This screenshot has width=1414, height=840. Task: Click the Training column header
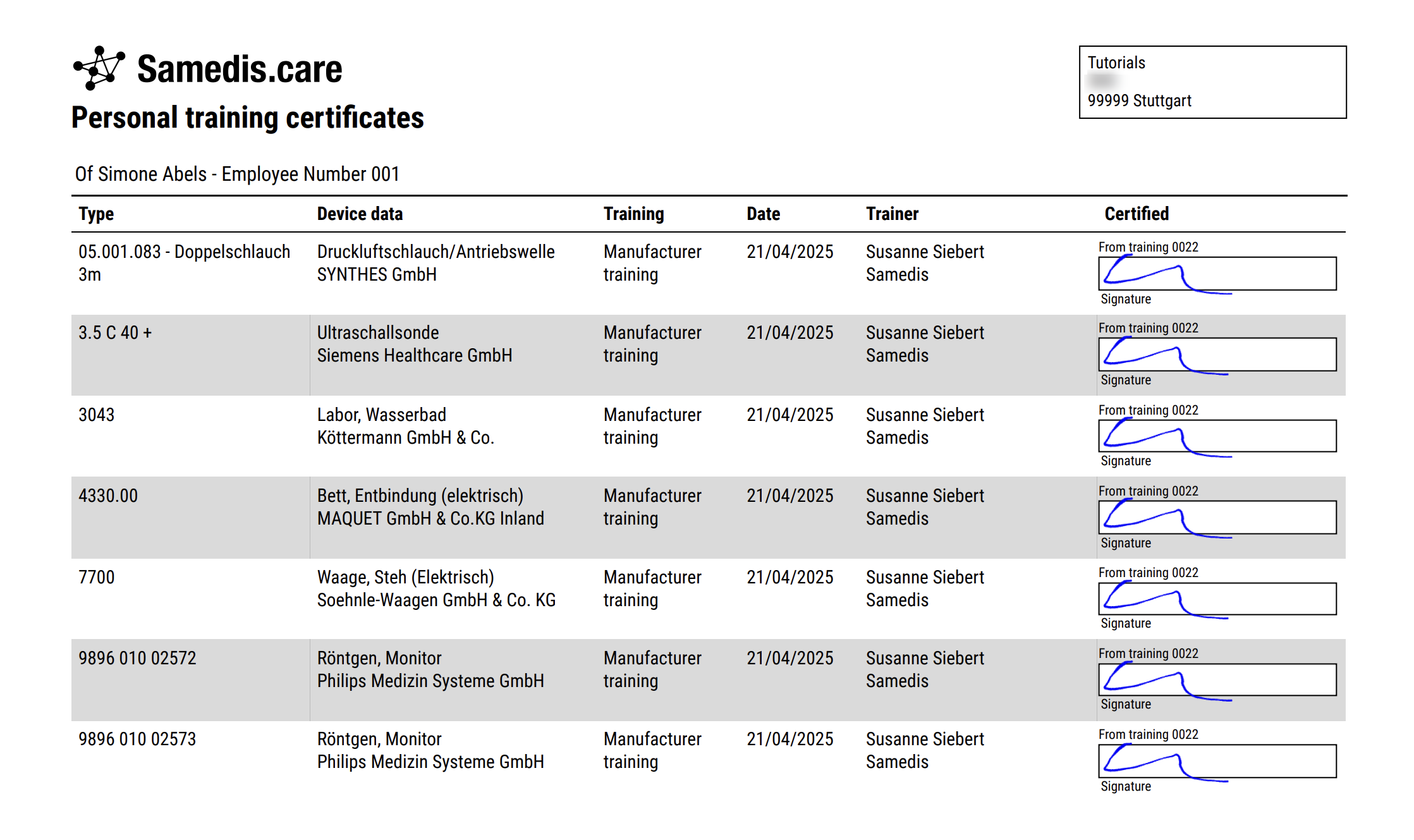click(x=633, y=214)
